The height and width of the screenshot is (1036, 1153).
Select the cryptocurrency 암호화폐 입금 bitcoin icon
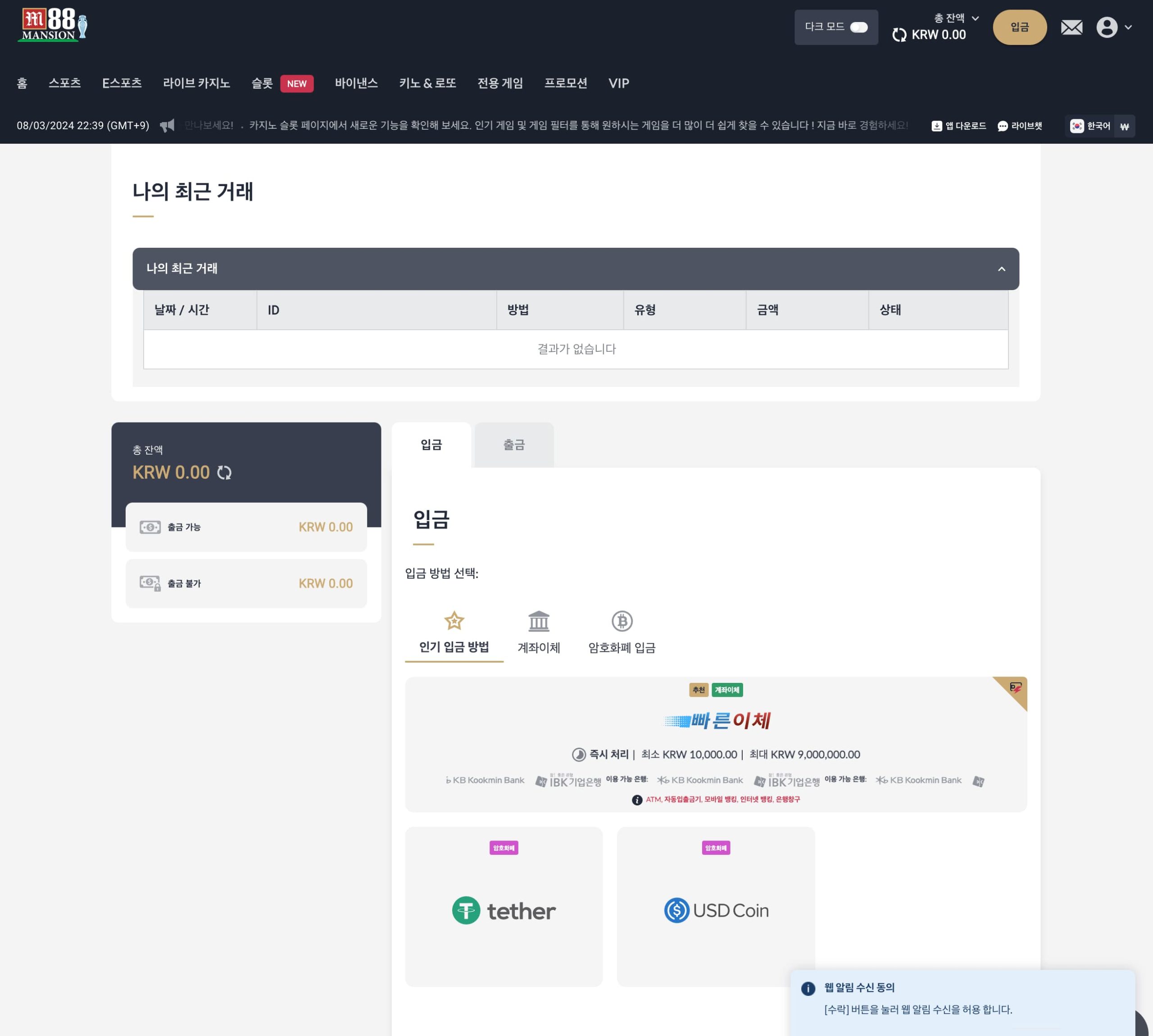click(x=622, y=622)
